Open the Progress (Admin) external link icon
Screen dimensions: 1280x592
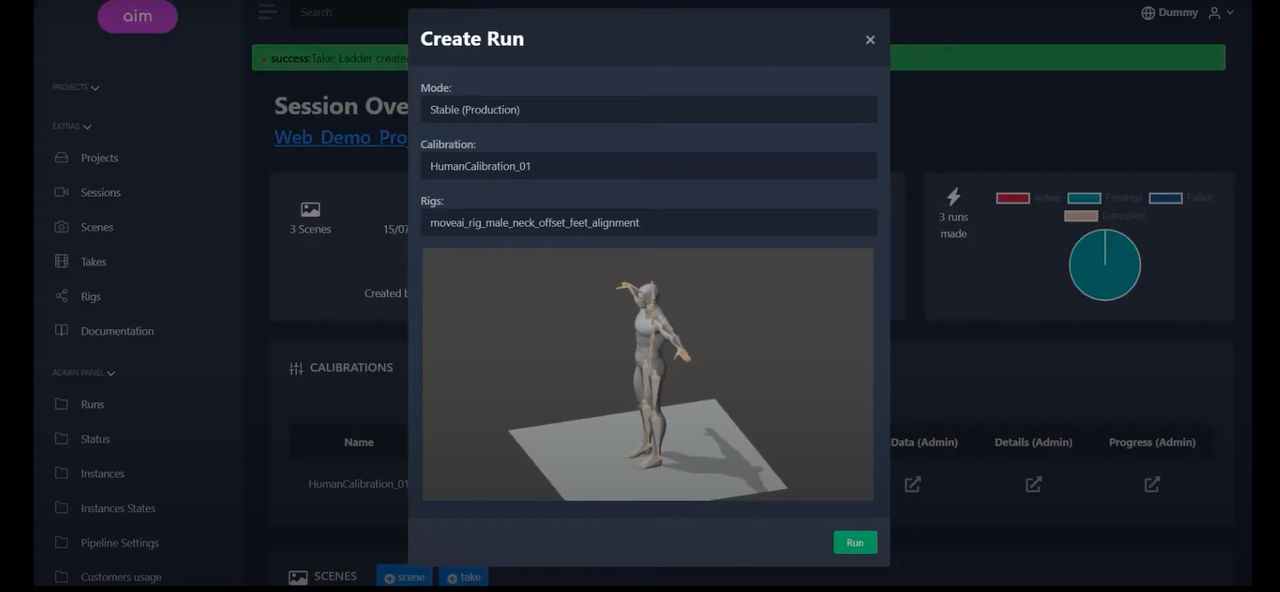[x=1152, y=484]
